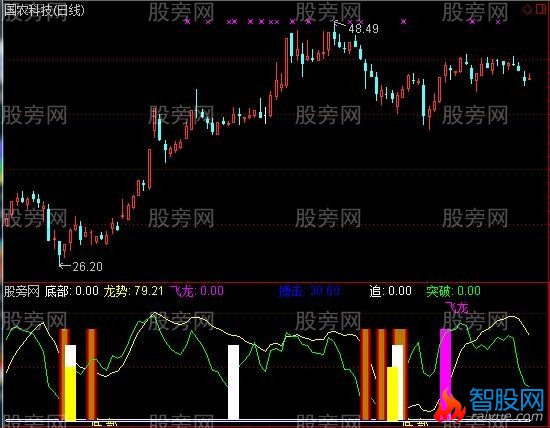The height and width of the screenshot is (428, 550).
Task: Select the 48.49 high price label
Action: click(x=363, y=29)
